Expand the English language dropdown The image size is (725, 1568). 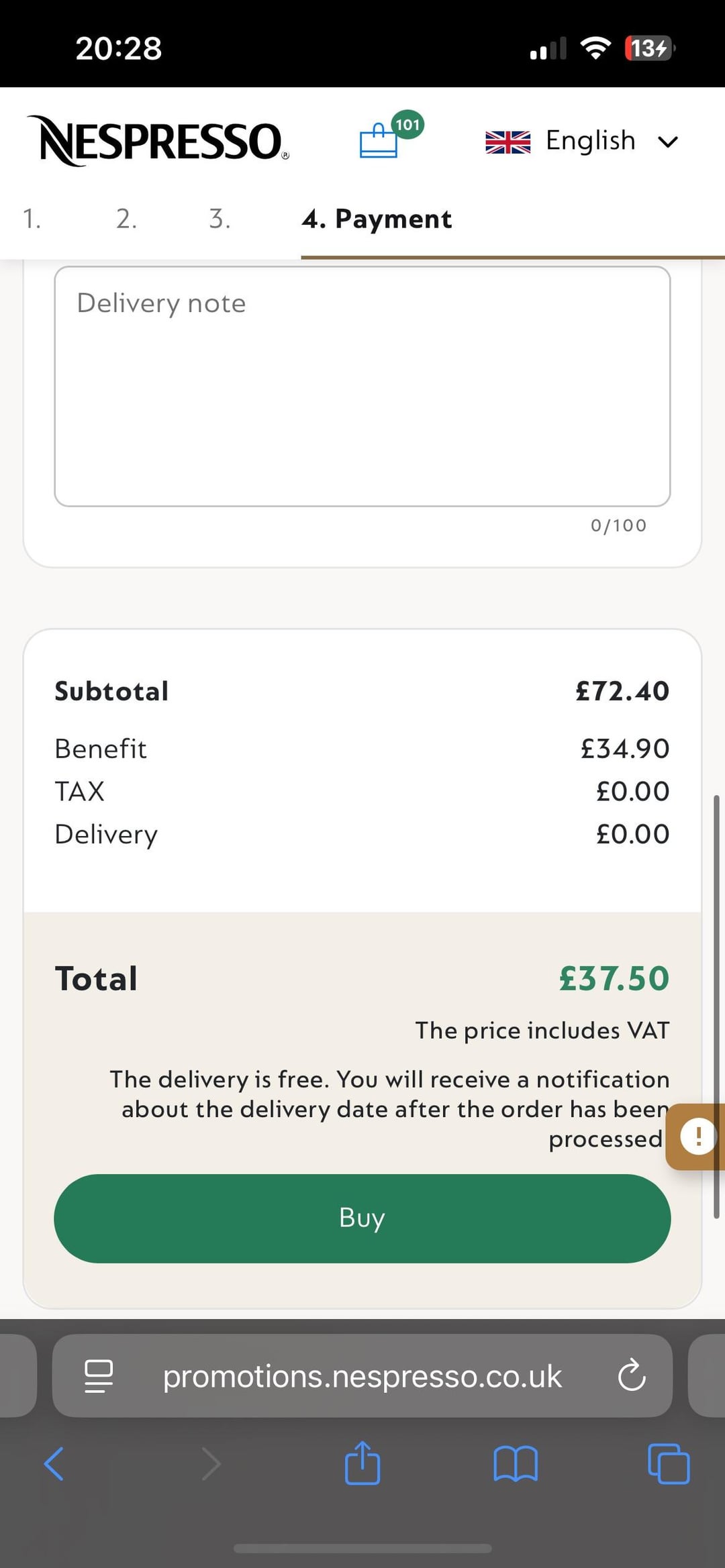click(x=590, y=141)
